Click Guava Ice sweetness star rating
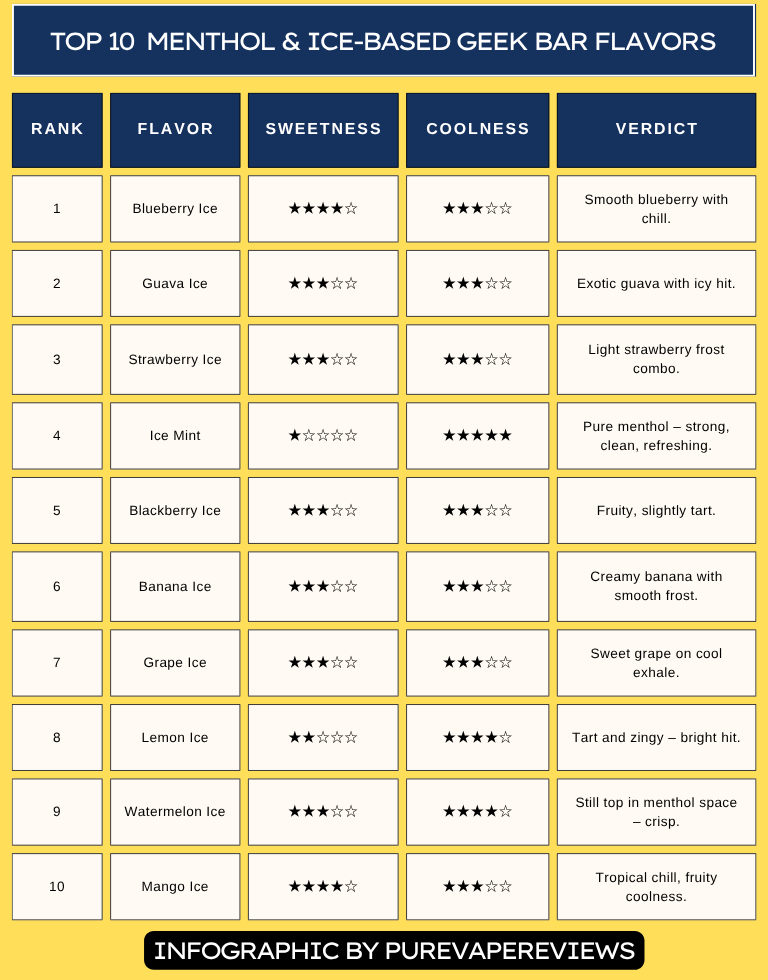 (323, 284)
